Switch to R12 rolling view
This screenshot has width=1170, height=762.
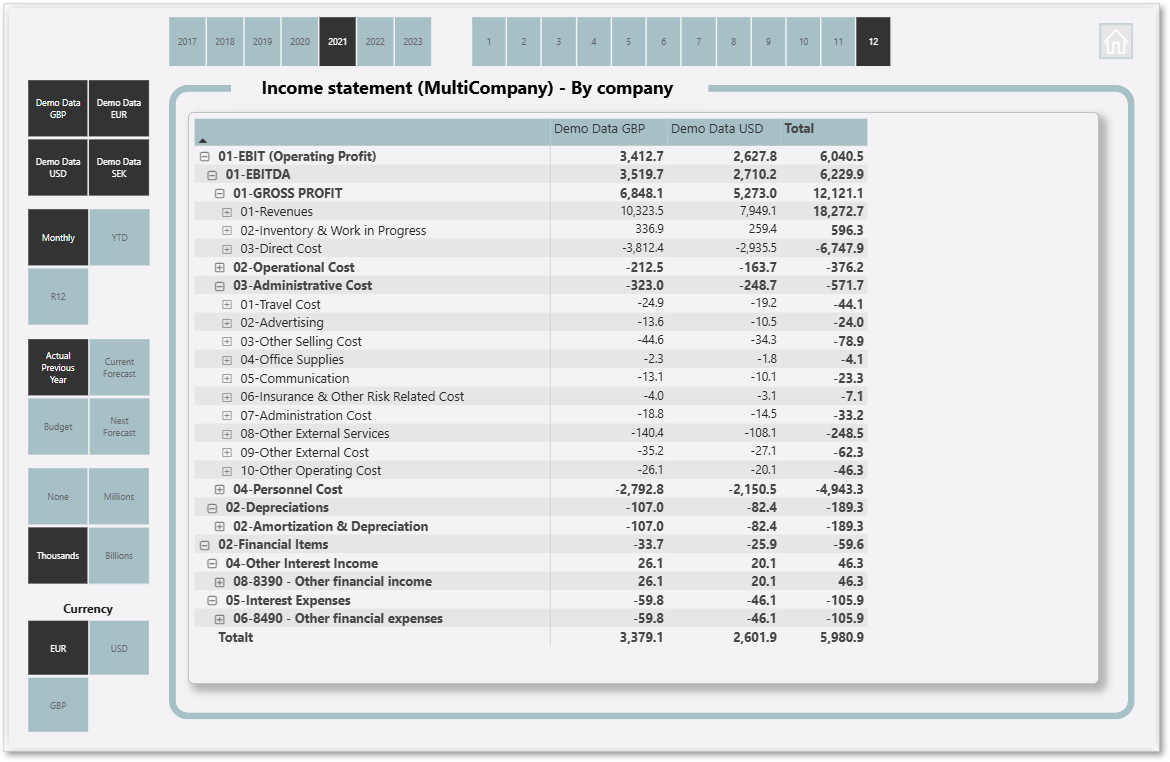(58, 296)
